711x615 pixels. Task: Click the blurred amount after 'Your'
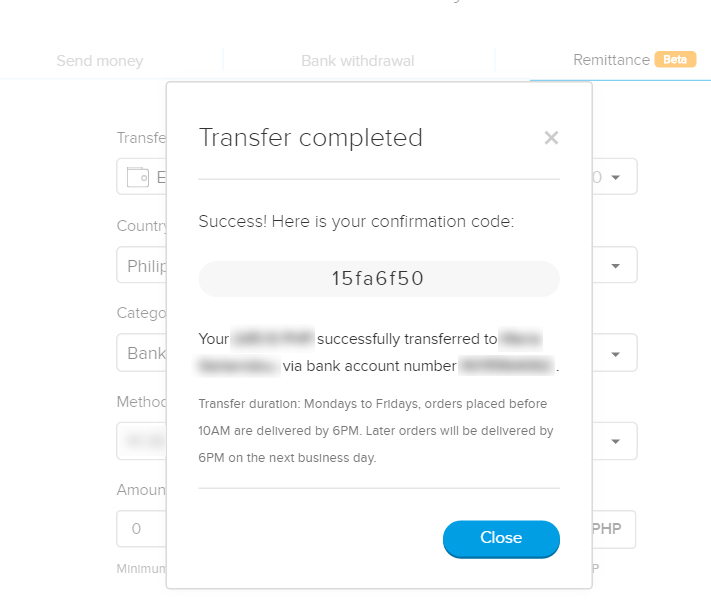(x=273, y=338)
